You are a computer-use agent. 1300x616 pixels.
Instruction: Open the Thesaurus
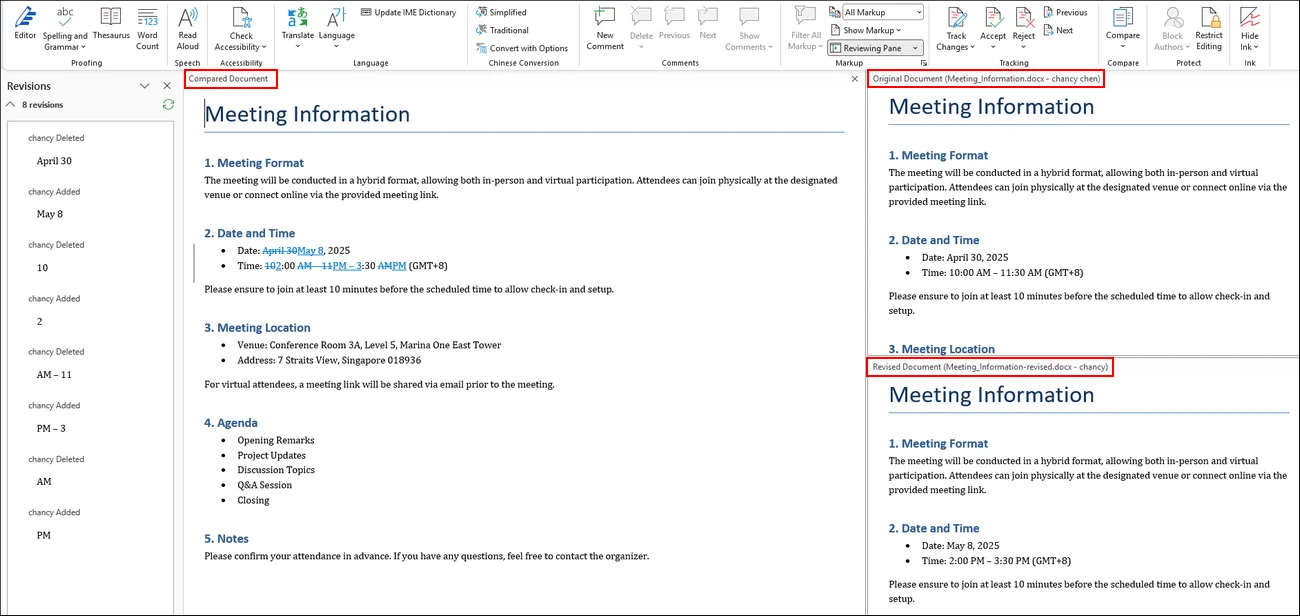click(x=110, y=28)
